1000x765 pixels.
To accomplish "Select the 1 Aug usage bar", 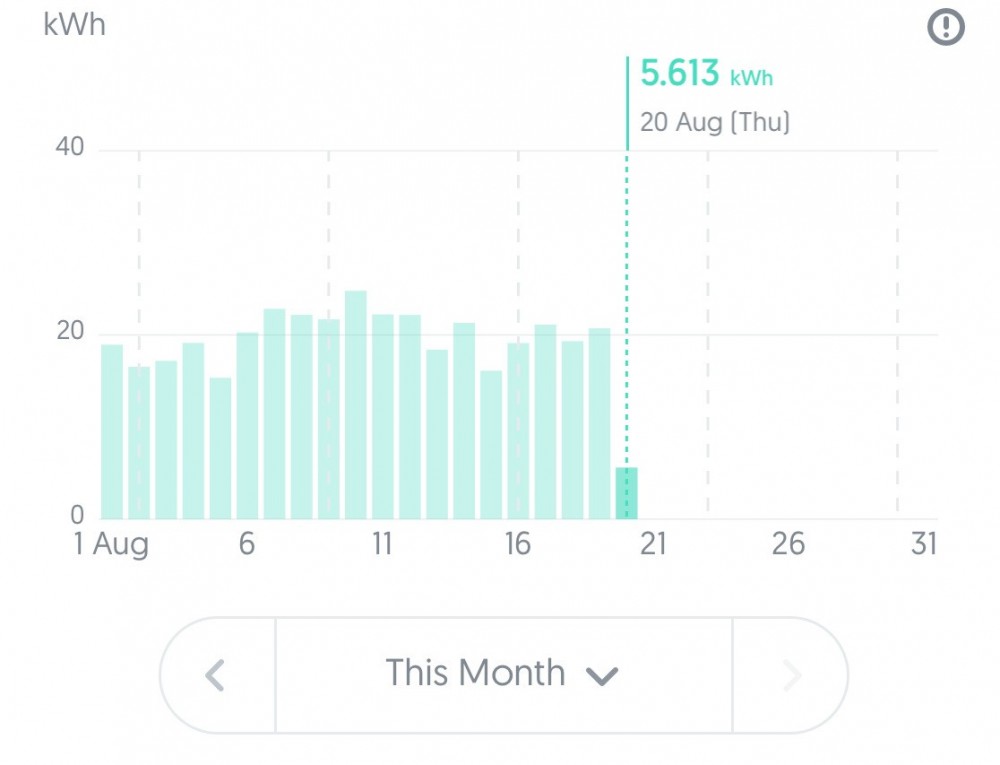I will [112, 432].
